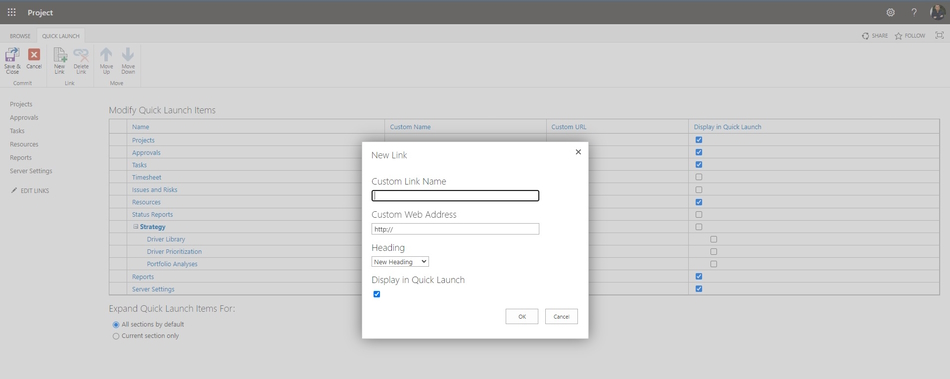Click the Custom Name column header

(410, 127)
